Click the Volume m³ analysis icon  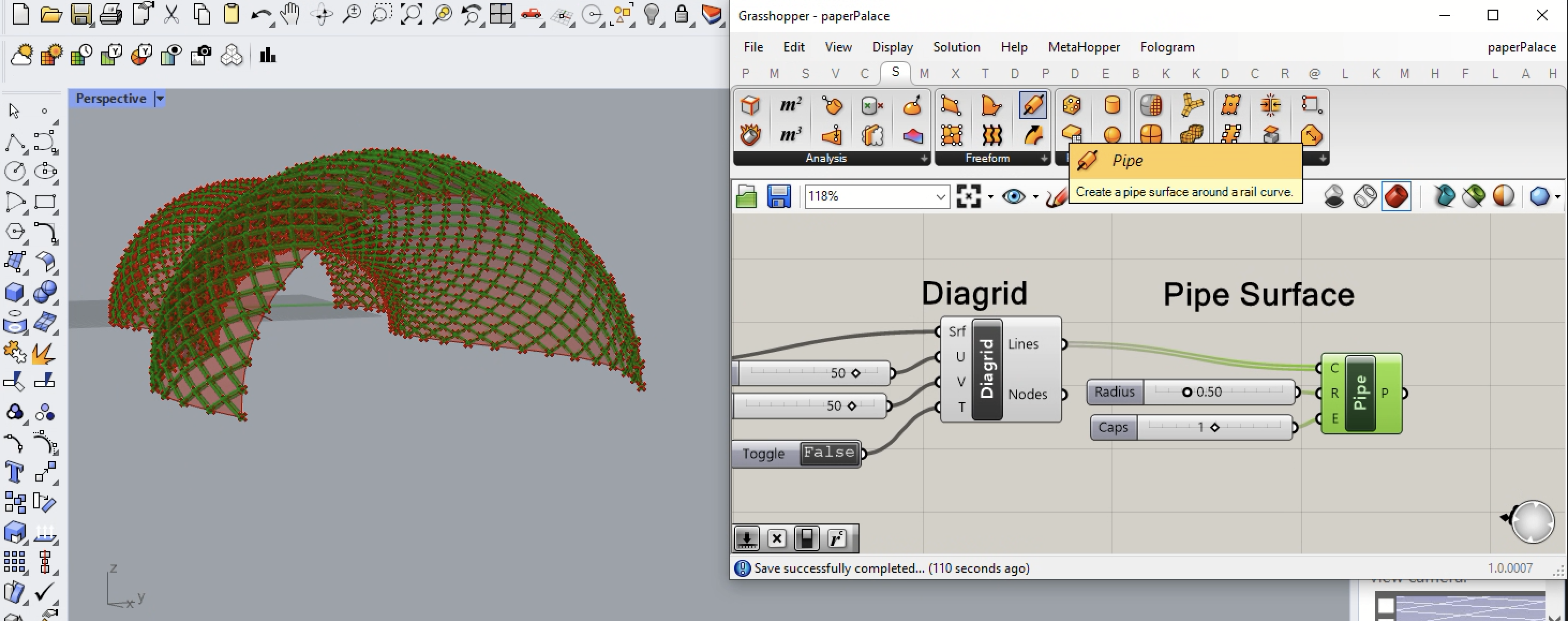click(x=790, y=134)
